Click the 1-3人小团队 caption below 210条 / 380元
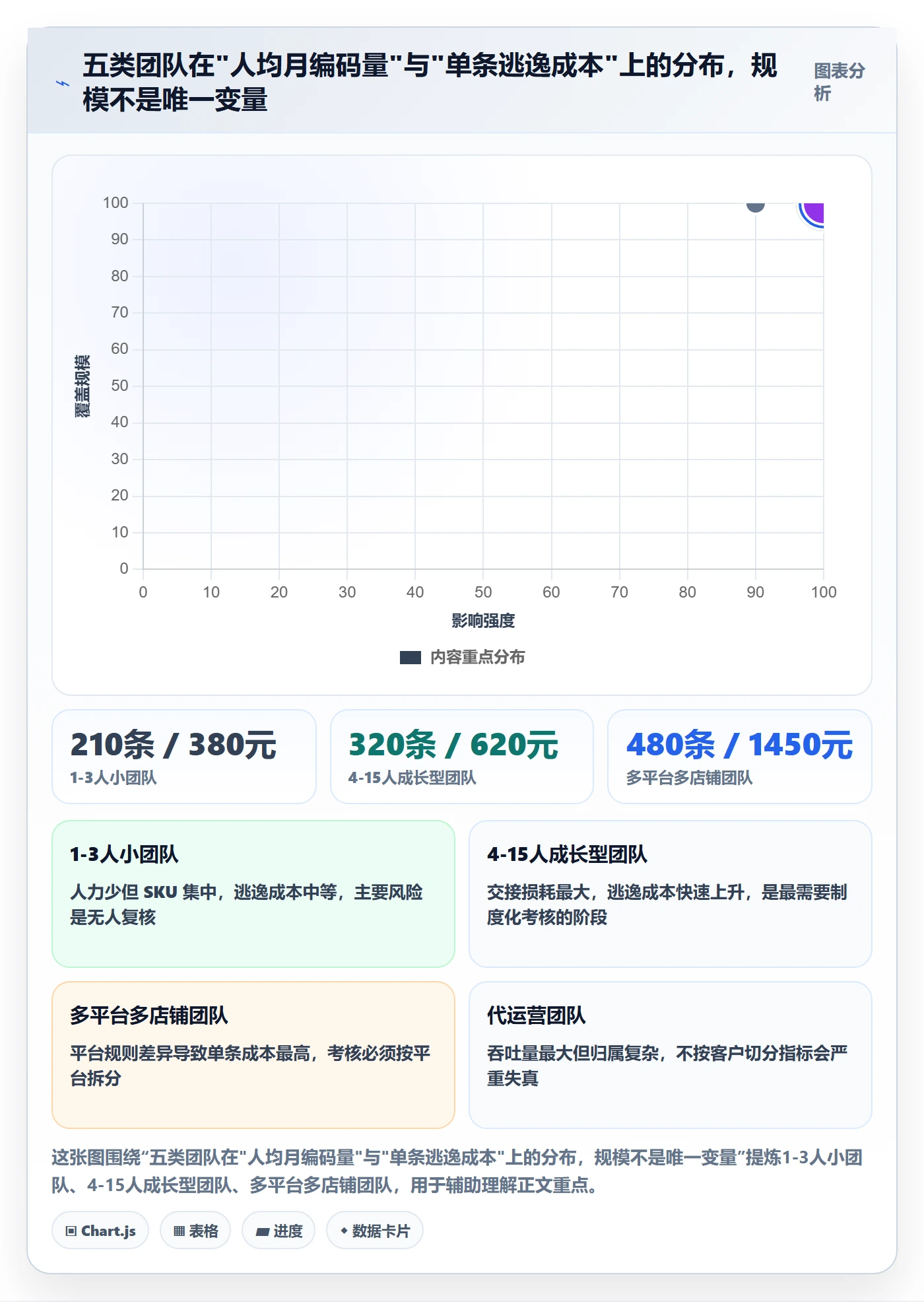 tap(114, 778)
